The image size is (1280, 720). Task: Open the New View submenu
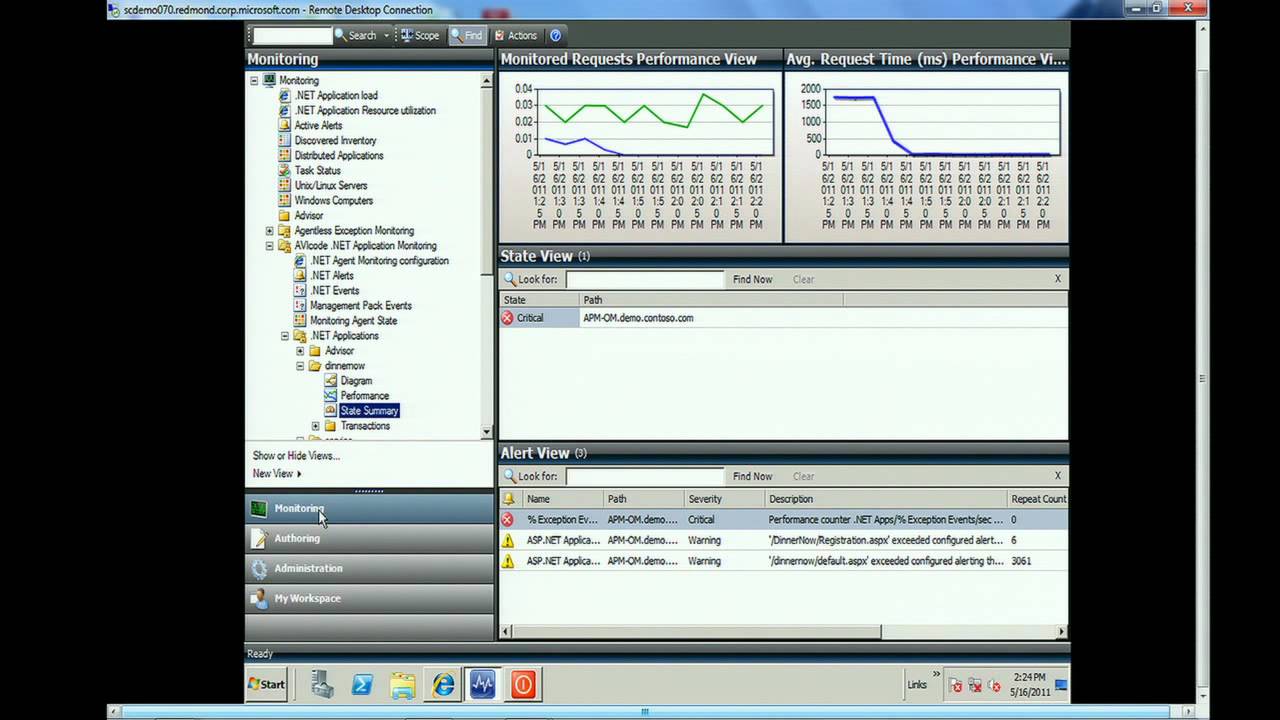[x=277, y=473]
